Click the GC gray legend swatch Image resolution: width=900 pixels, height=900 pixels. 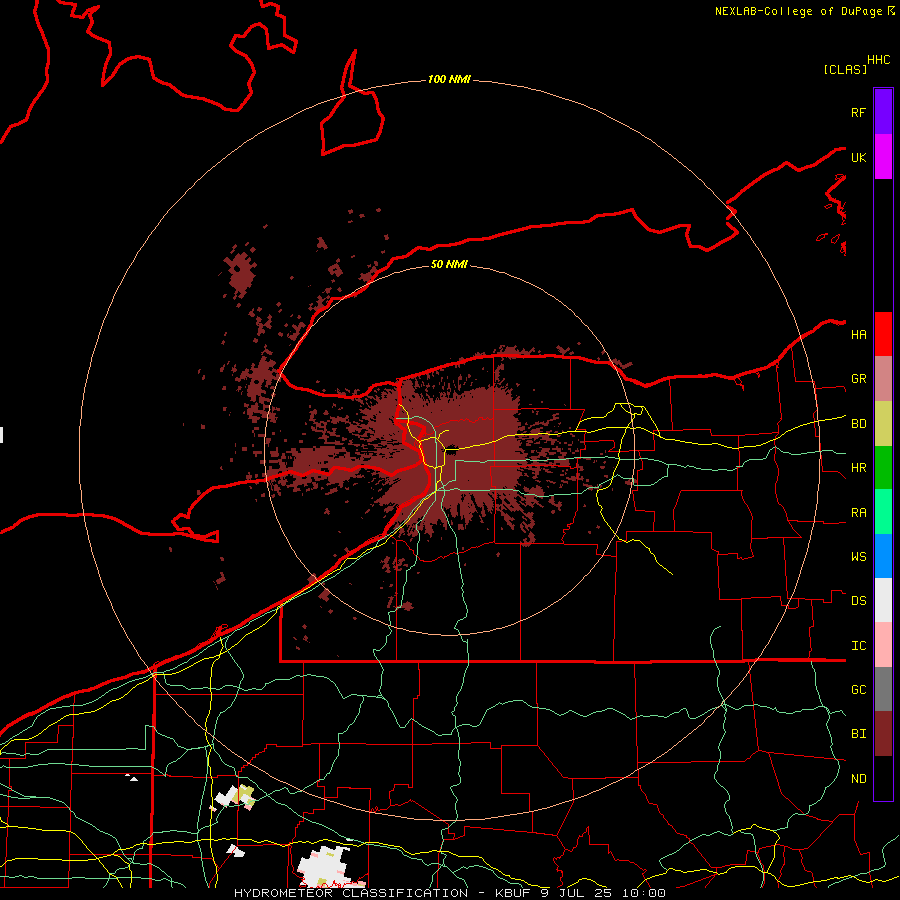click(x=883, y=689)
